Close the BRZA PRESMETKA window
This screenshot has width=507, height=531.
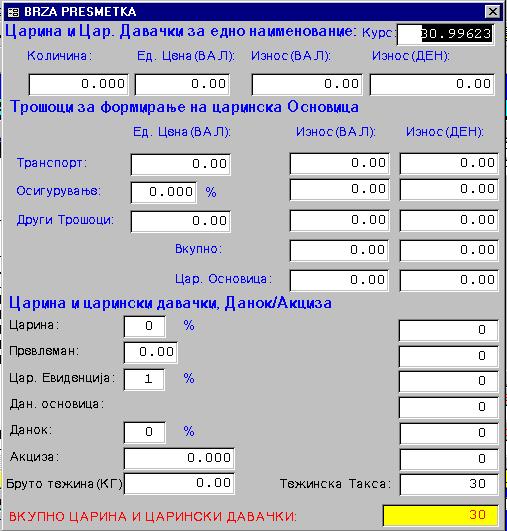pyautogui.click(x=493, y=12)
